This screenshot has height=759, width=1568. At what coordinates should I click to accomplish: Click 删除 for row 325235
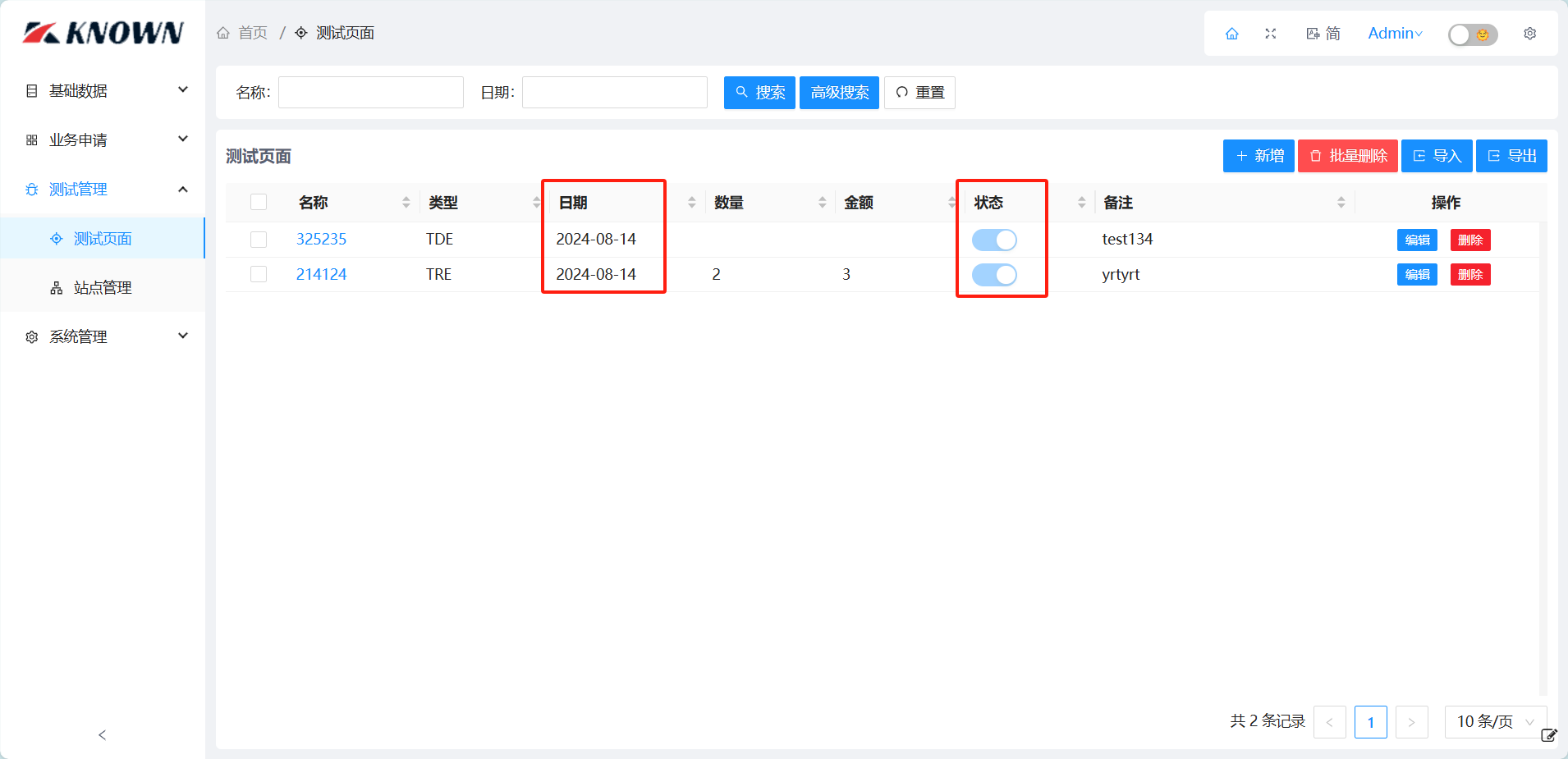1470,240
